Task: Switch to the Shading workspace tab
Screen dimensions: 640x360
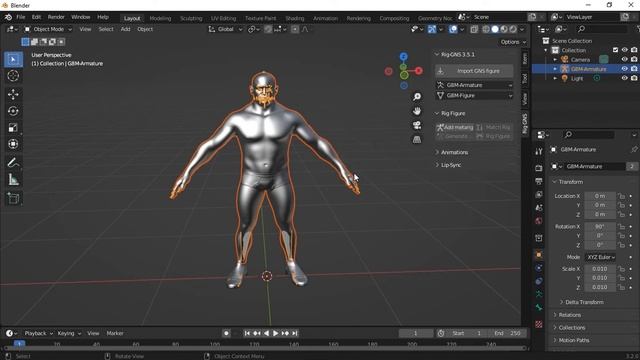Action: tap(295, 18)
